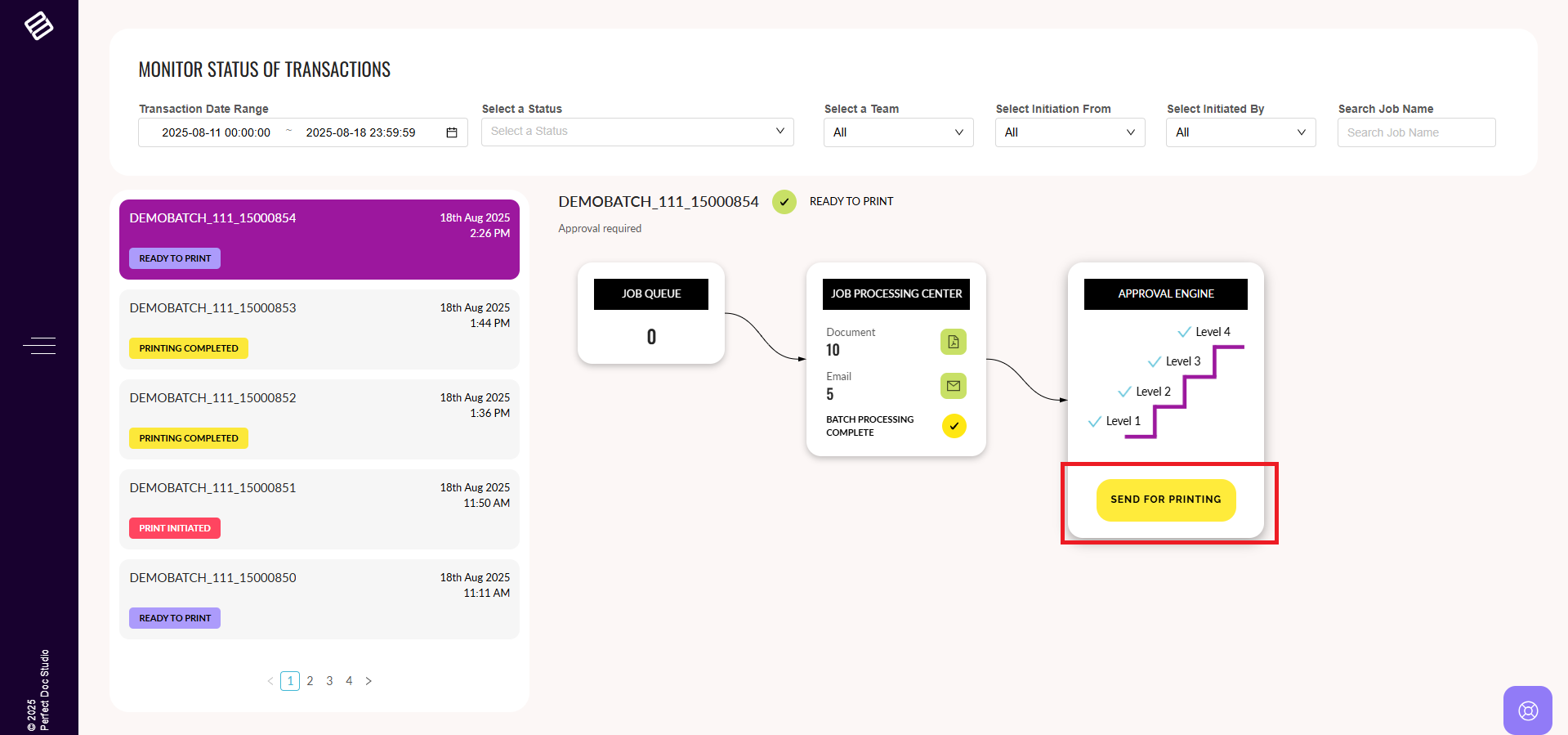Go to next page arrow
The width and height of the screenshot is (1568, 735).
point(369,681)
